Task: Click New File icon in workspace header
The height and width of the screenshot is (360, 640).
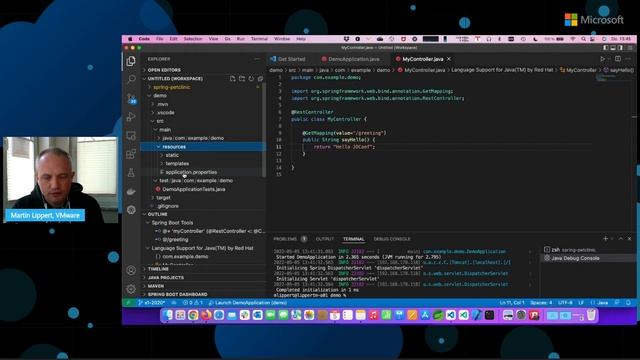Action: pos(232,78)
